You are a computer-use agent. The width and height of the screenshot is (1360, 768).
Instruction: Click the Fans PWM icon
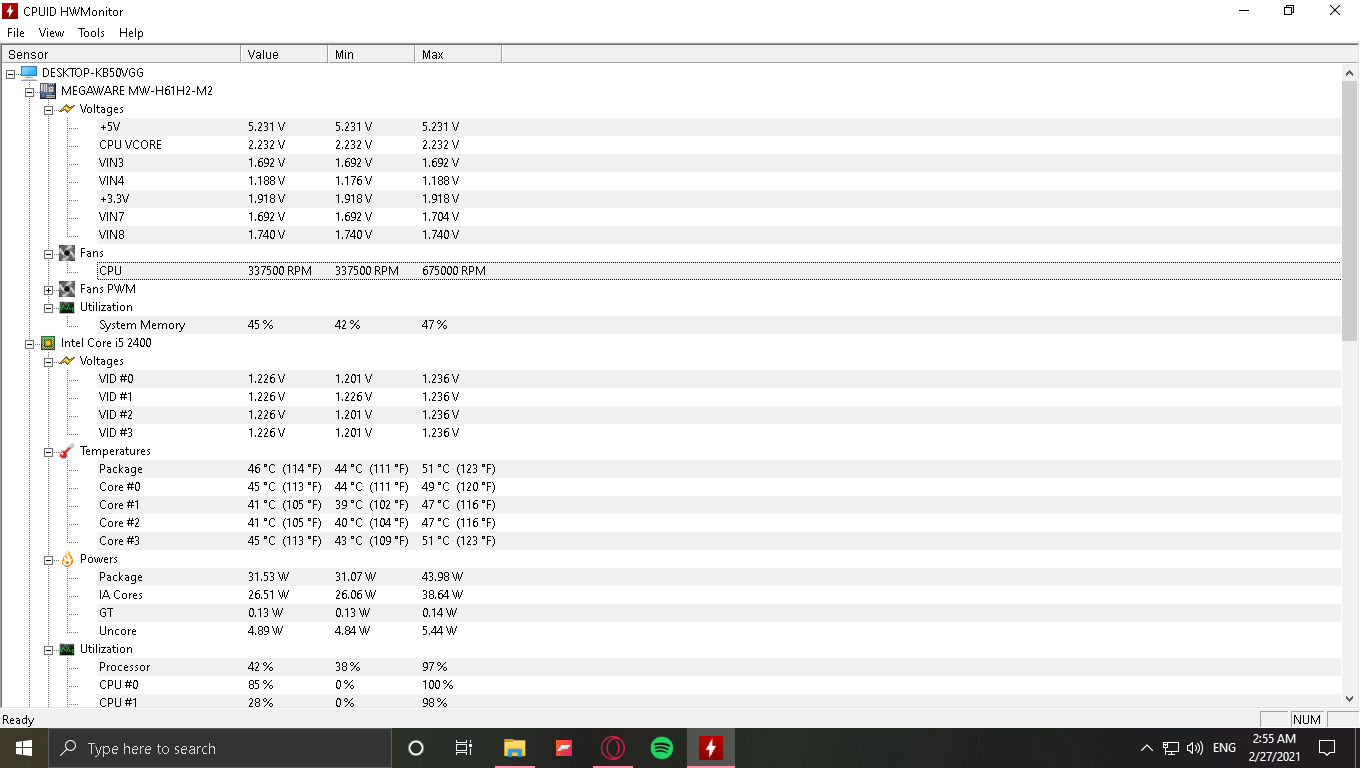66,289
